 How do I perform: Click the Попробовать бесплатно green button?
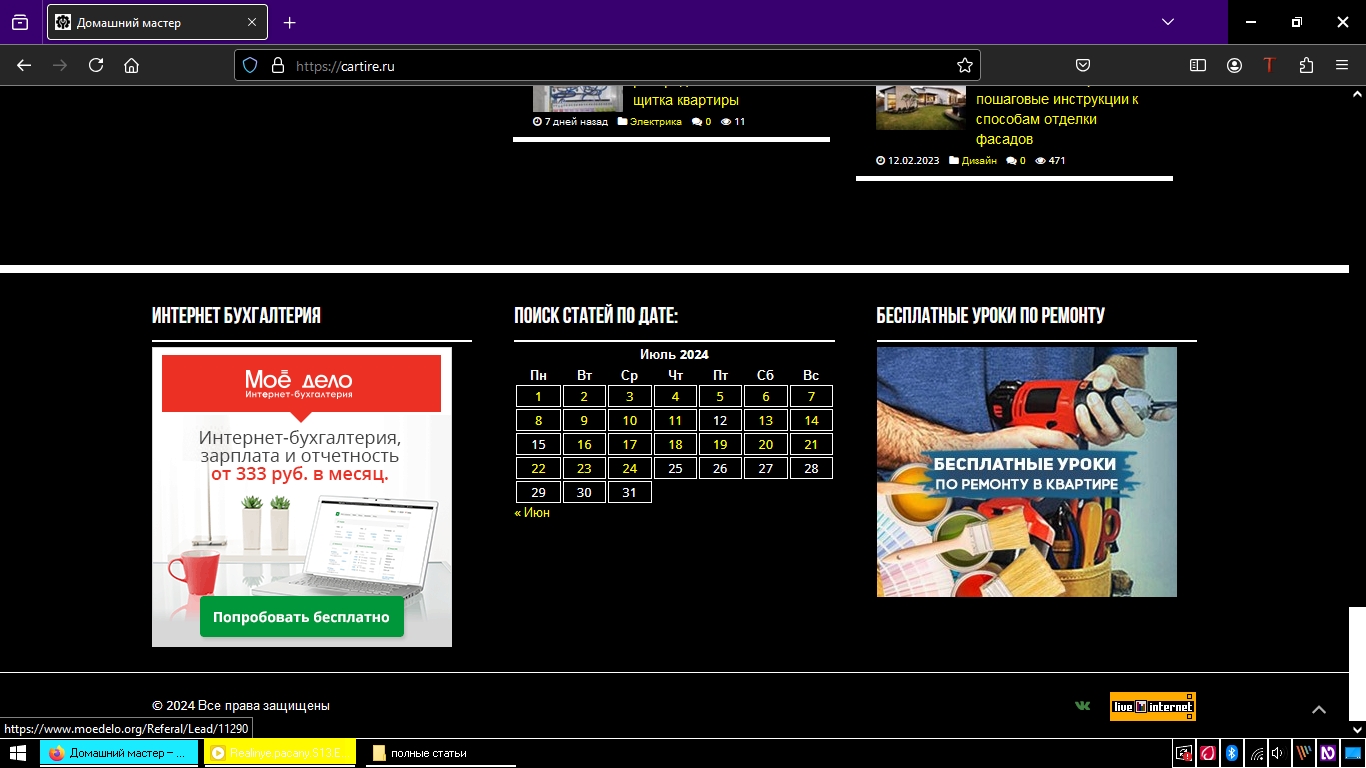pyautogui.click(x=301, y=617)
